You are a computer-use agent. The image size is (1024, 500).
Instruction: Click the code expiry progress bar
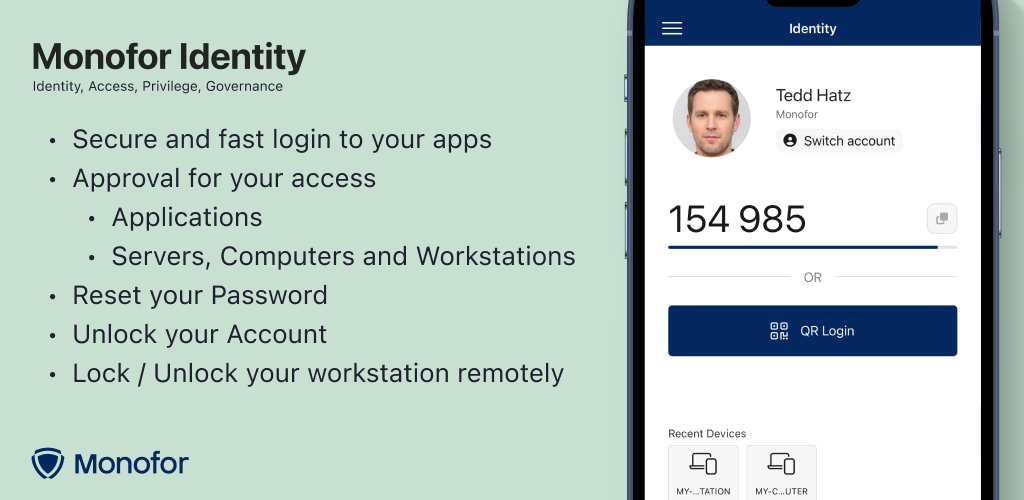pyautogui.click(x=812, y=247)
